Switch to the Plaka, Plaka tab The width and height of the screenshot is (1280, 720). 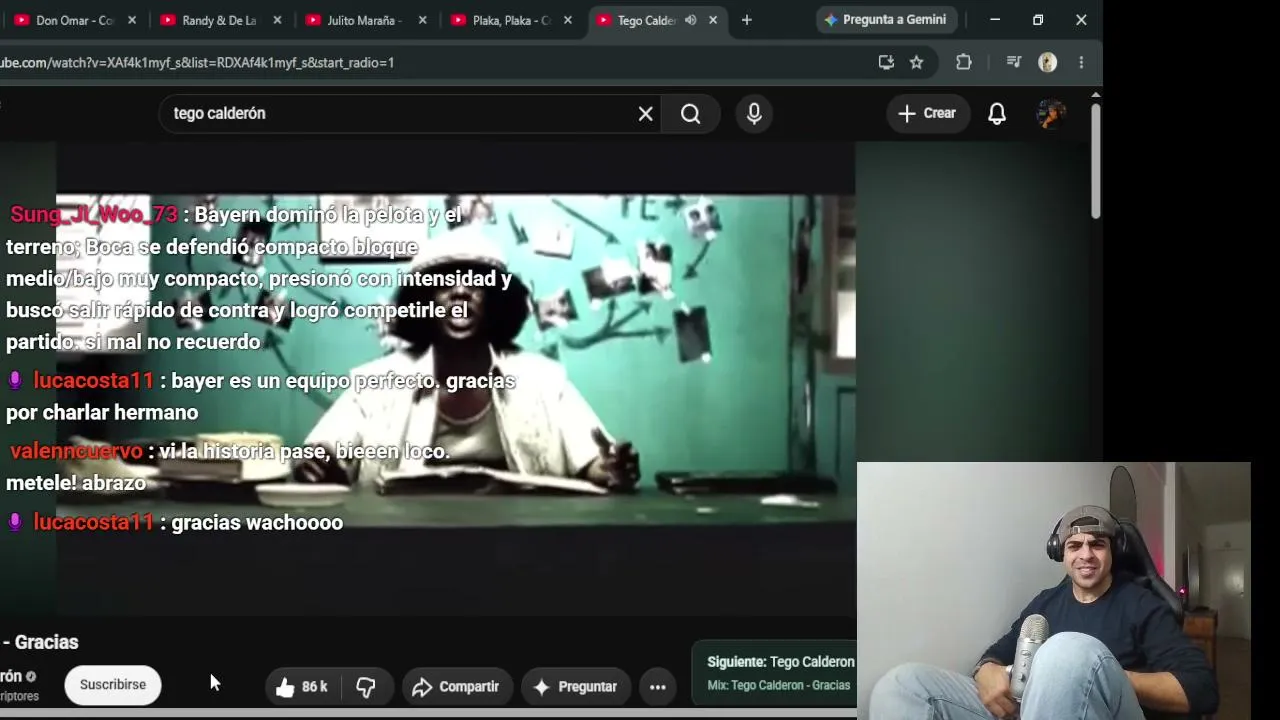tap(509, 20)
